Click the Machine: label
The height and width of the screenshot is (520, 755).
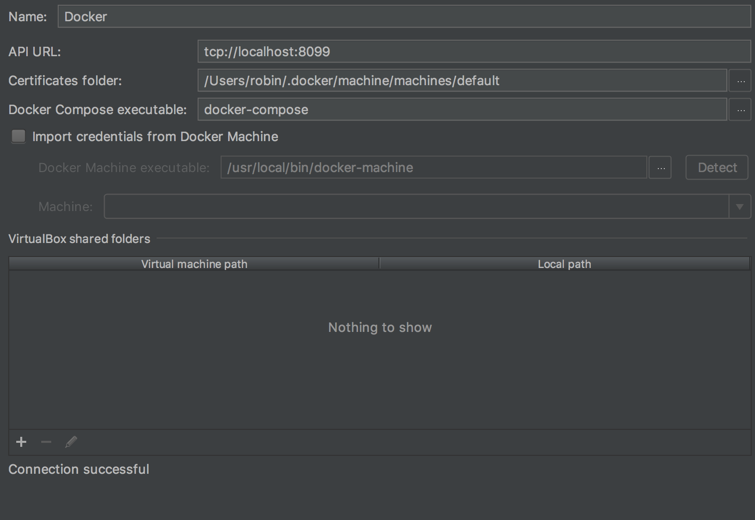pos(65,207)
